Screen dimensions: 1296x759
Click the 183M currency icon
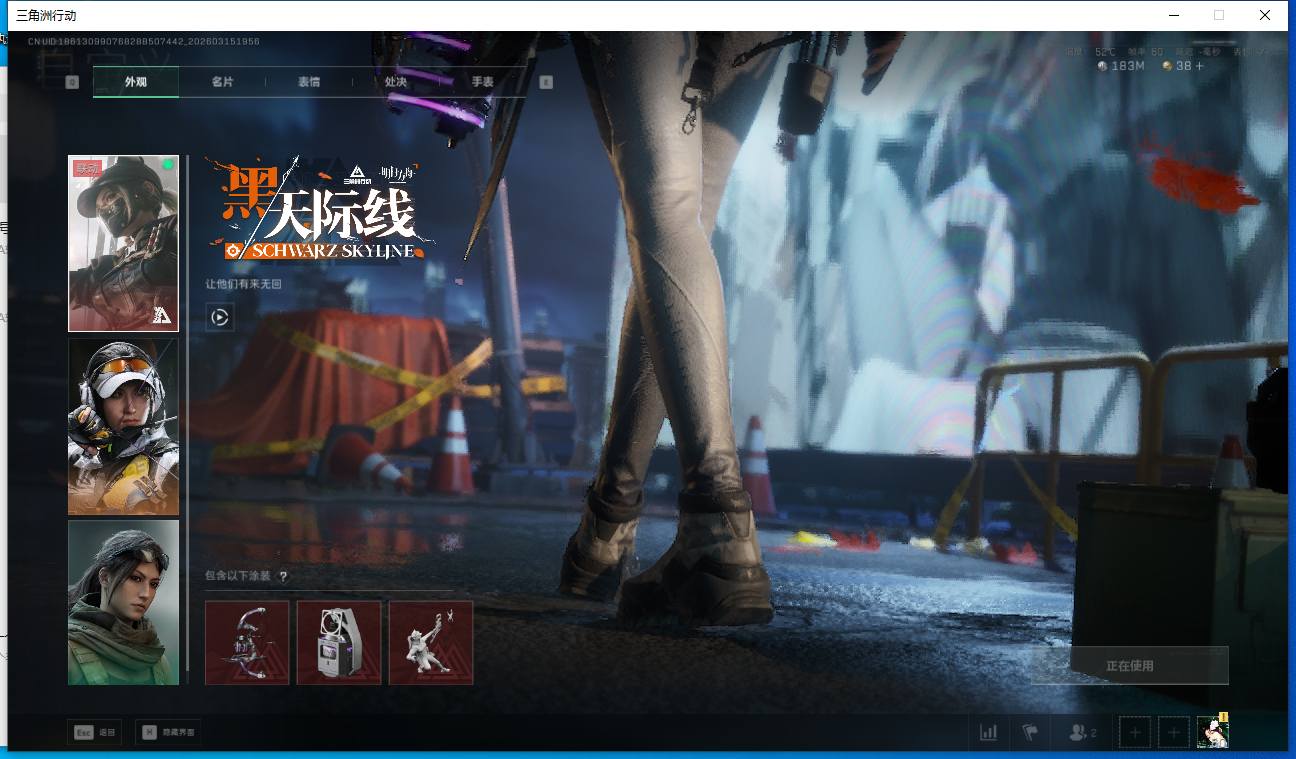coord(1103,66)
